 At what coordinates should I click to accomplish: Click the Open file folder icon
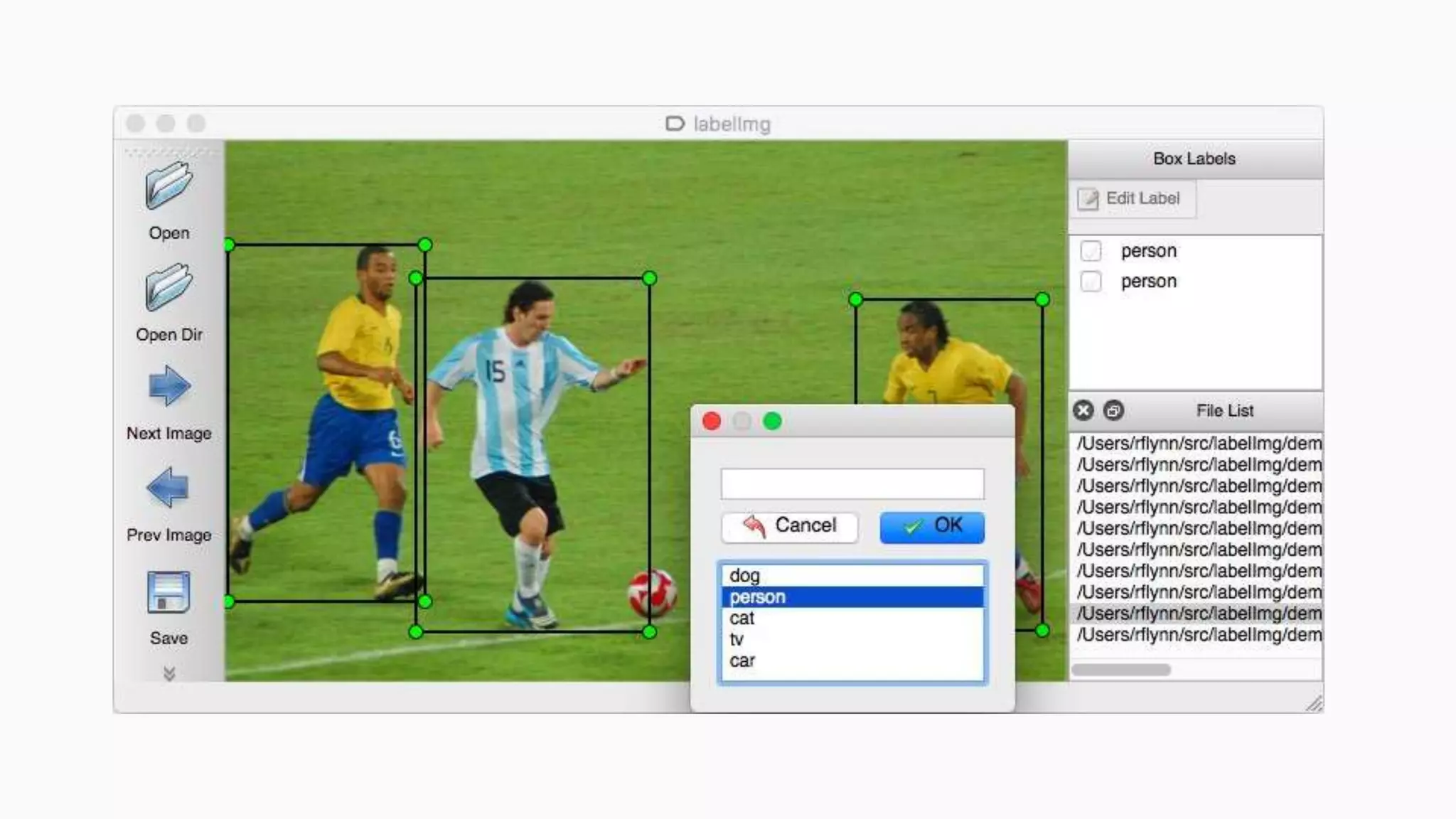(x=168, y=186)
